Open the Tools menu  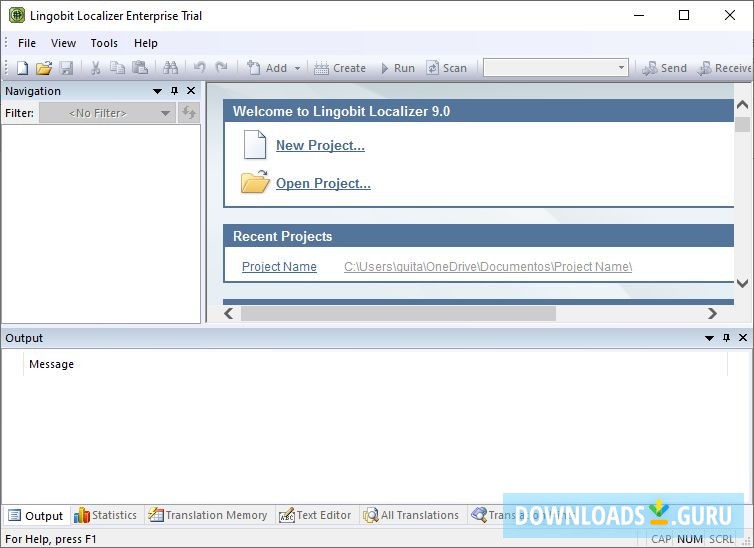click(104, 43)
